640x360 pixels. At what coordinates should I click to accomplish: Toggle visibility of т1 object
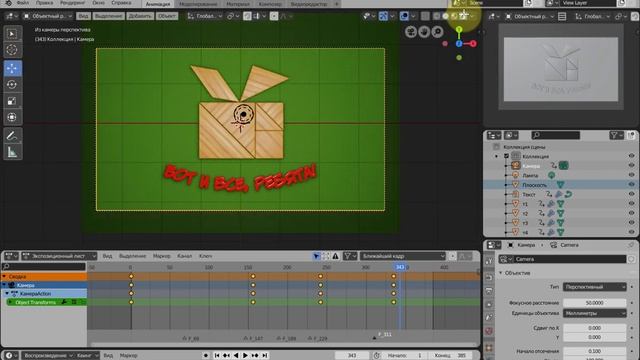631,204
